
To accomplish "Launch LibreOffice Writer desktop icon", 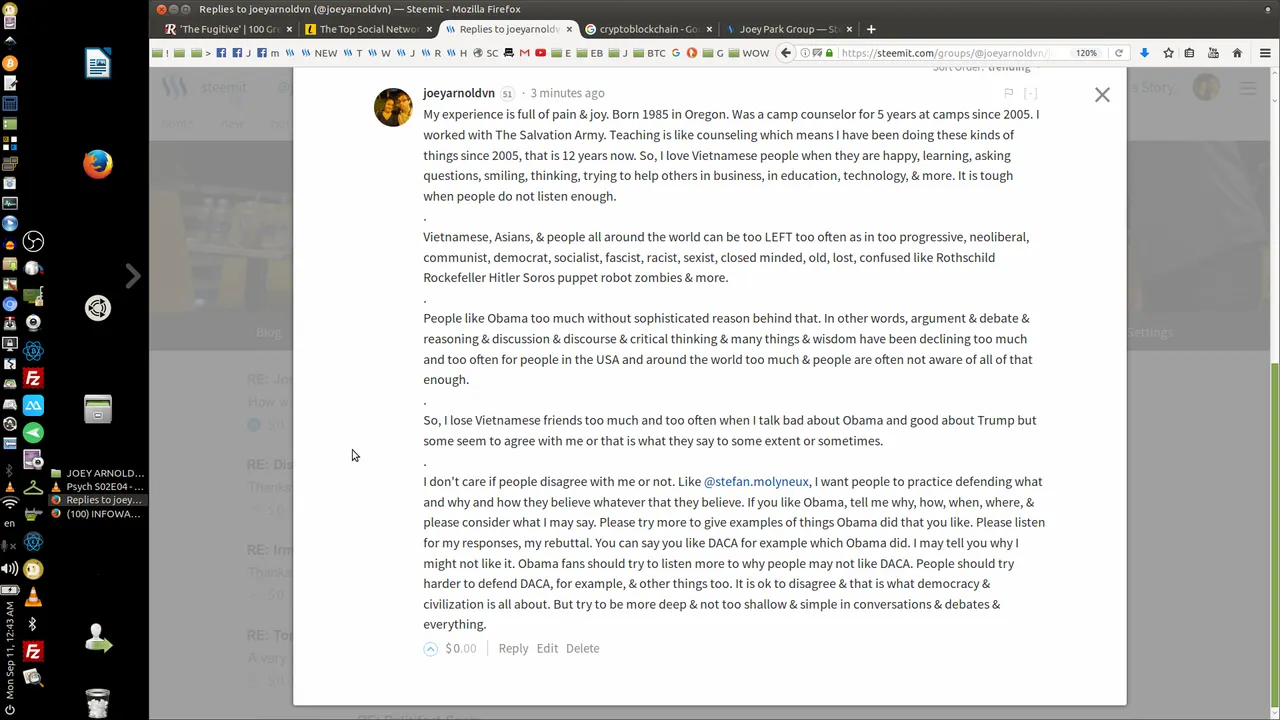I will tap(98, 64).
